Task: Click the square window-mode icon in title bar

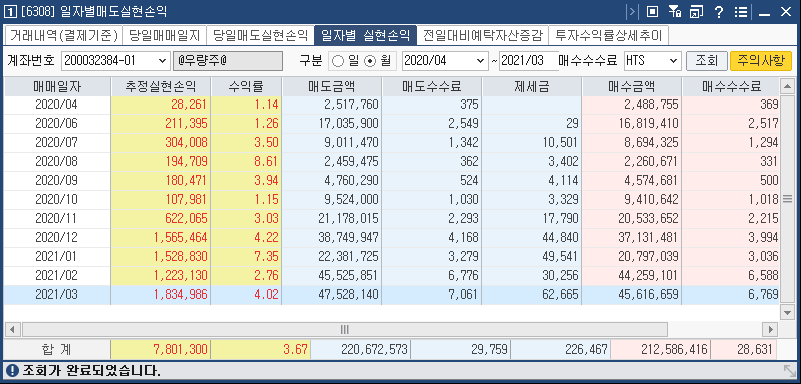Action: (652, 12)
